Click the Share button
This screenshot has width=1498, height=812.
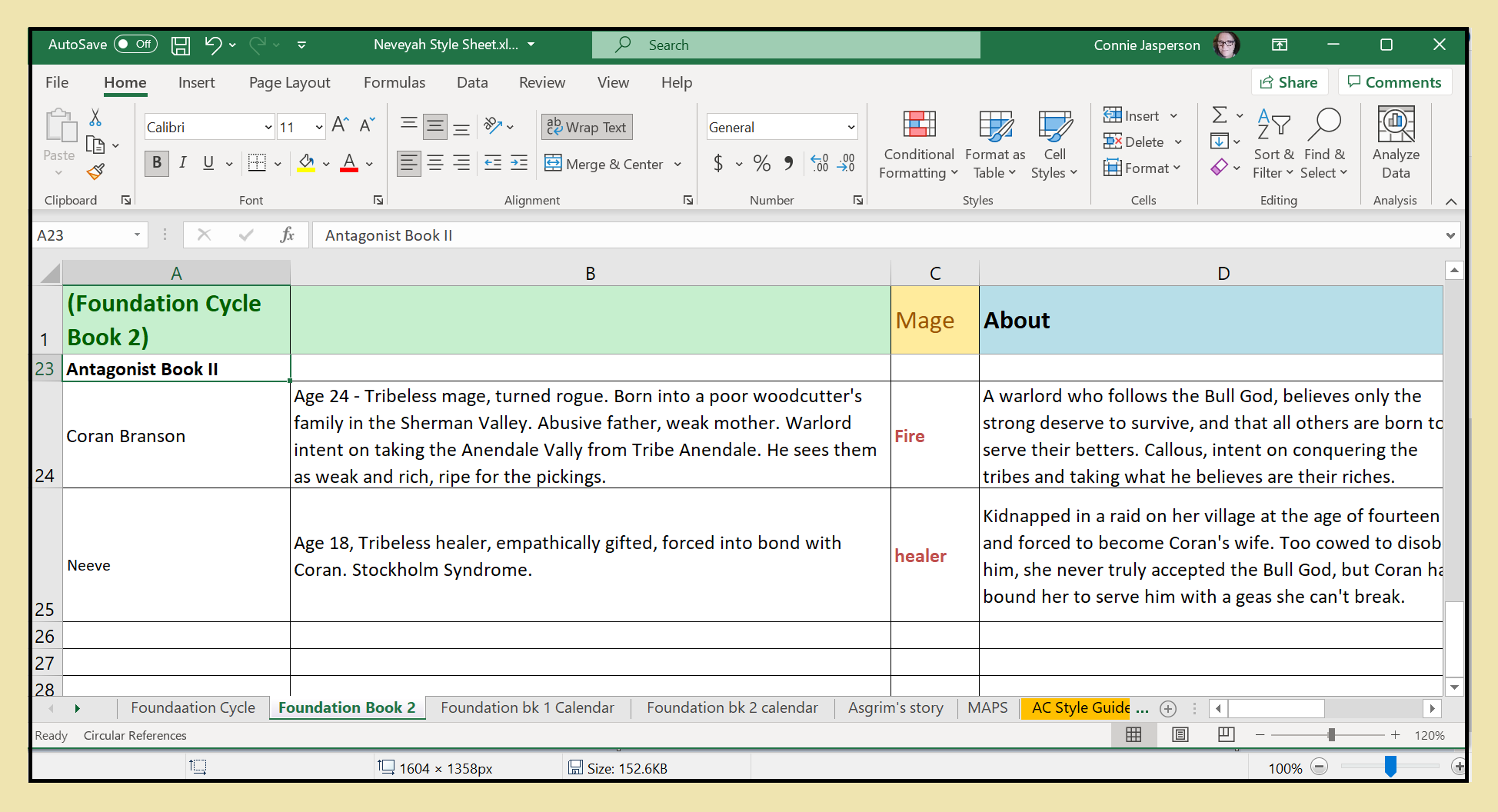pos(1289,82)
